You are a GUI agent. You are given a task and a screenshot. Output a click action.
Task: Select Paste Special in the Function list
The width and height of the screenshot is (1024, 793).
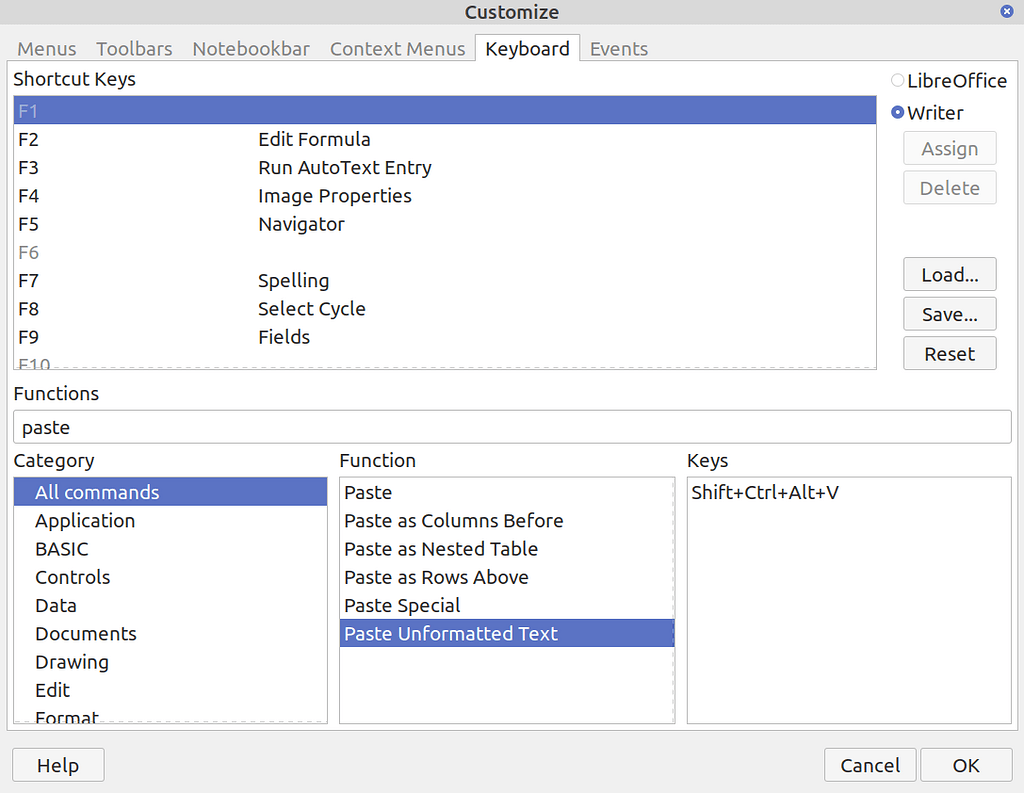coord(400,605)
